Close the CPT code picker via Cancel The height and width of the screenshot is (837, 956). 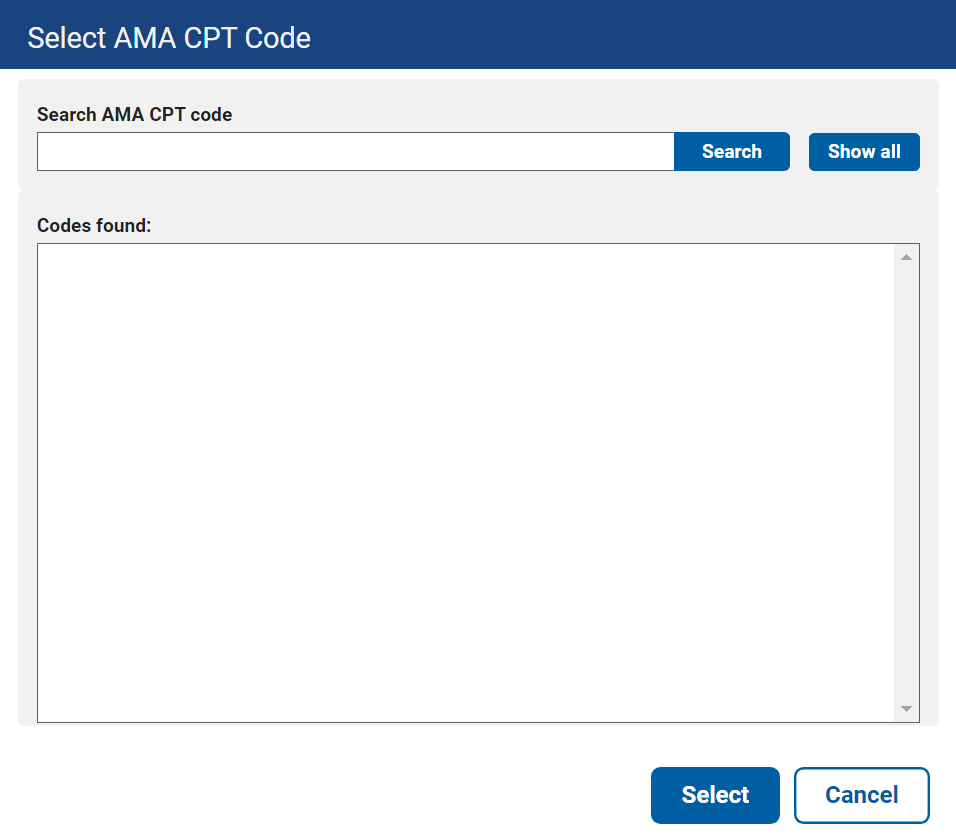click(861, 795)
